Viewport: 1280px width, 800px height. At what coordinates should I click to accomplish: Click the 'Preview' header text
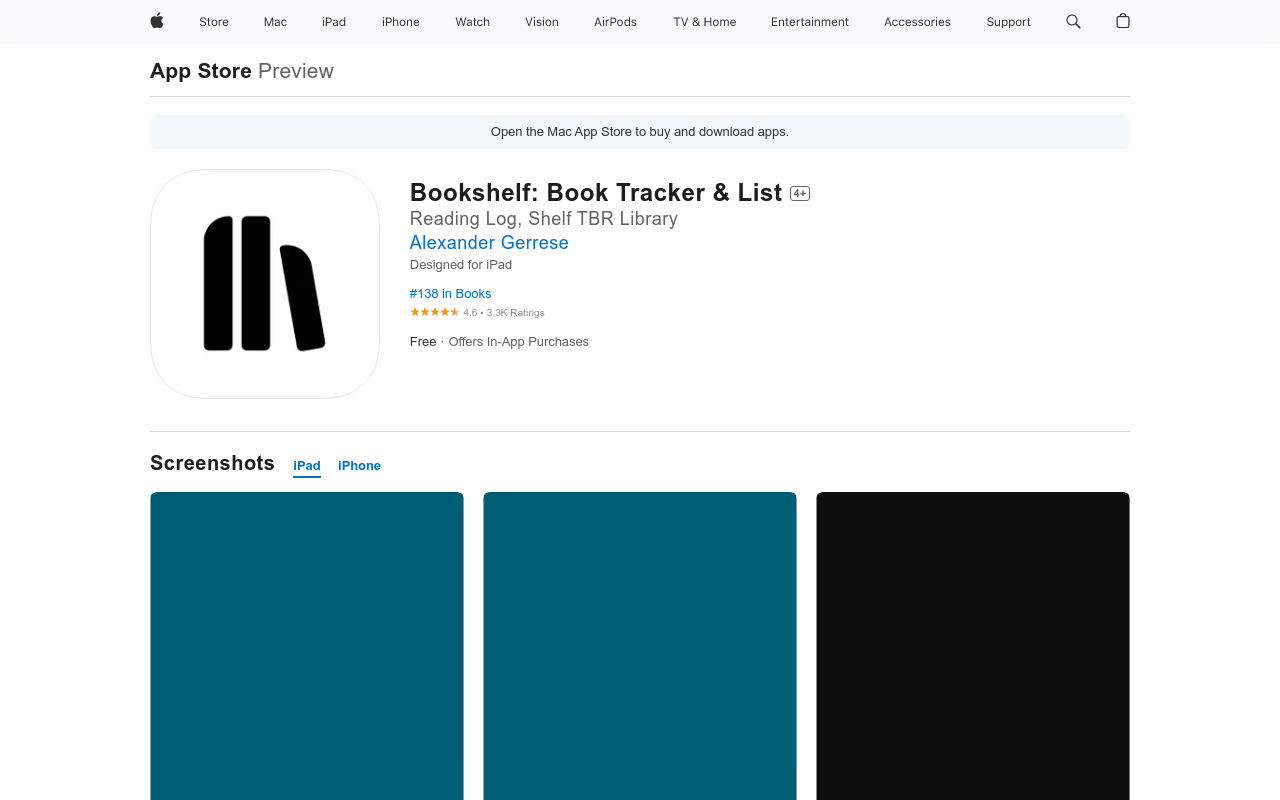(x=296, y=71)
